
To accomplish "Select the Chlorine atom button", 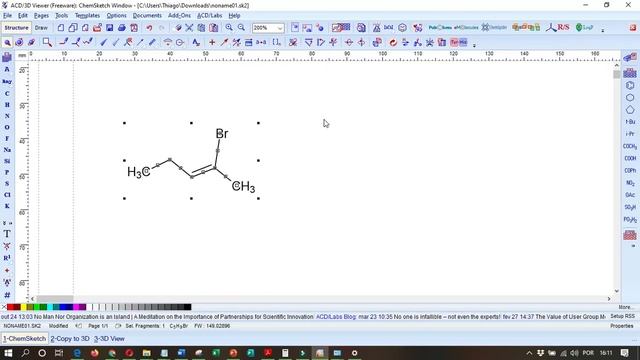I will coord(7,195).
